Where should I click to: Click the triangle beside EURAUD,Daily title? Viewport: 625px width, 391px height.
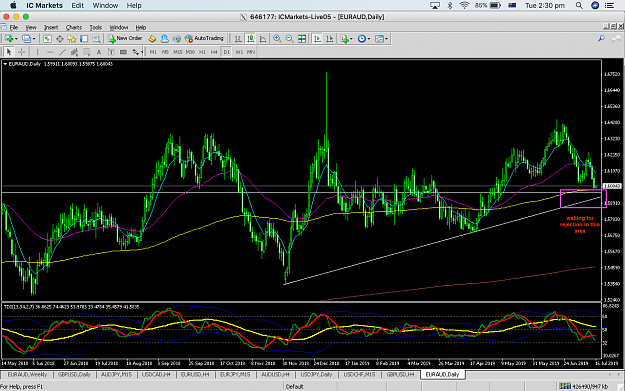(x=5, y=64)
